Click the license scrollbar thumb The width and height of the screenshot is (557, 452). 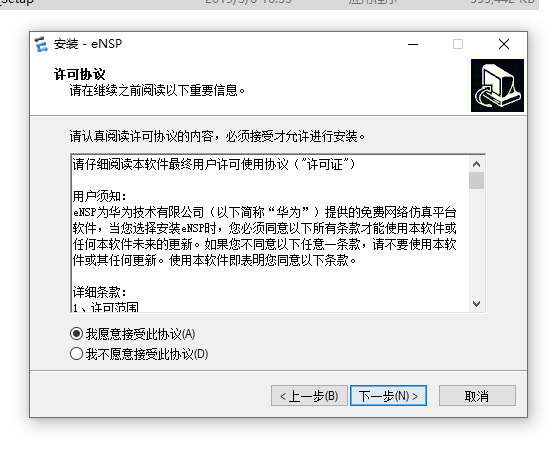[x=476, y=181]
